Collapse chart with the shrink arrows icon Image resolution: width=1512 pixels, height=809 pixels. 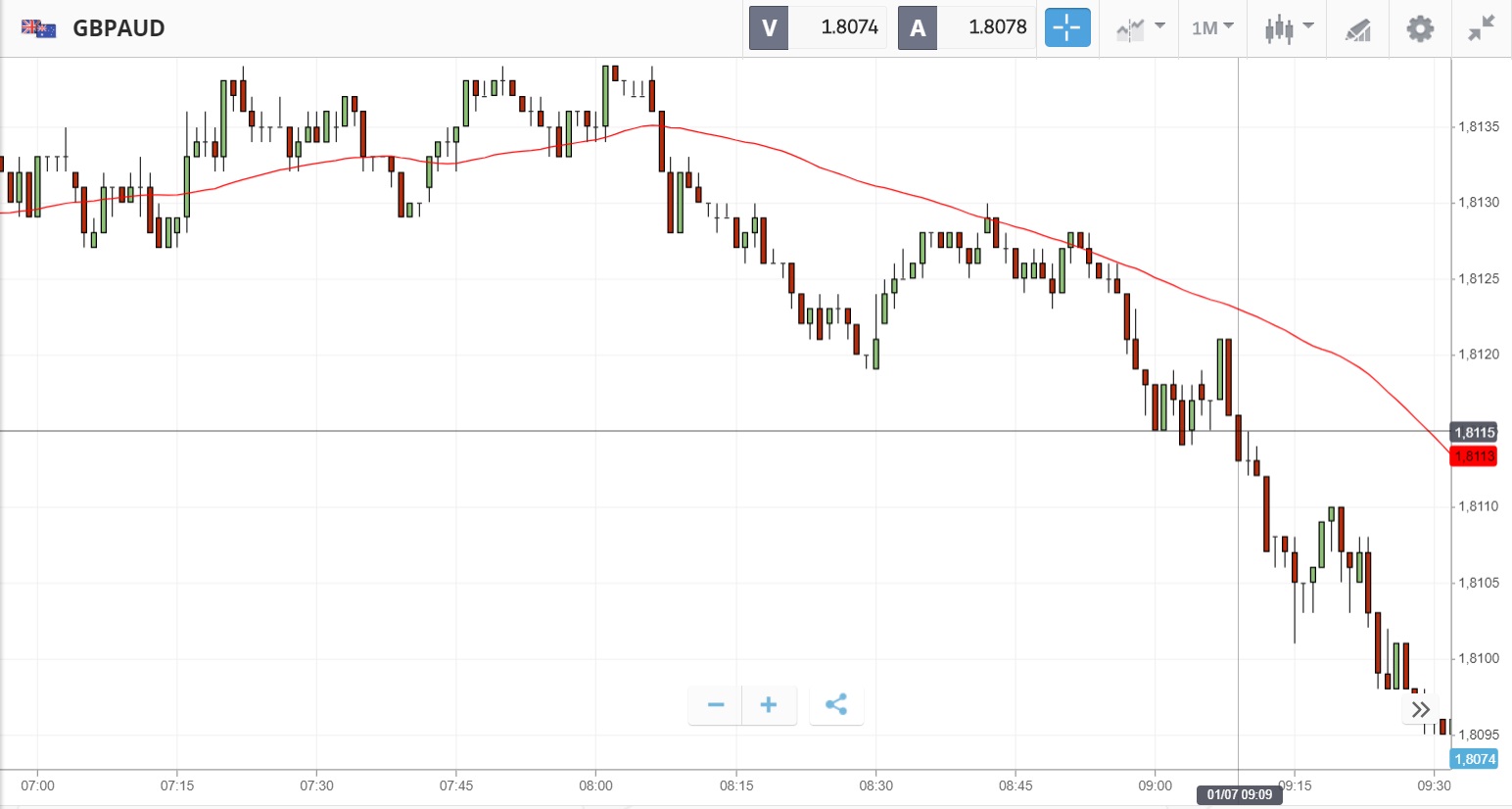click(1482, 28)
